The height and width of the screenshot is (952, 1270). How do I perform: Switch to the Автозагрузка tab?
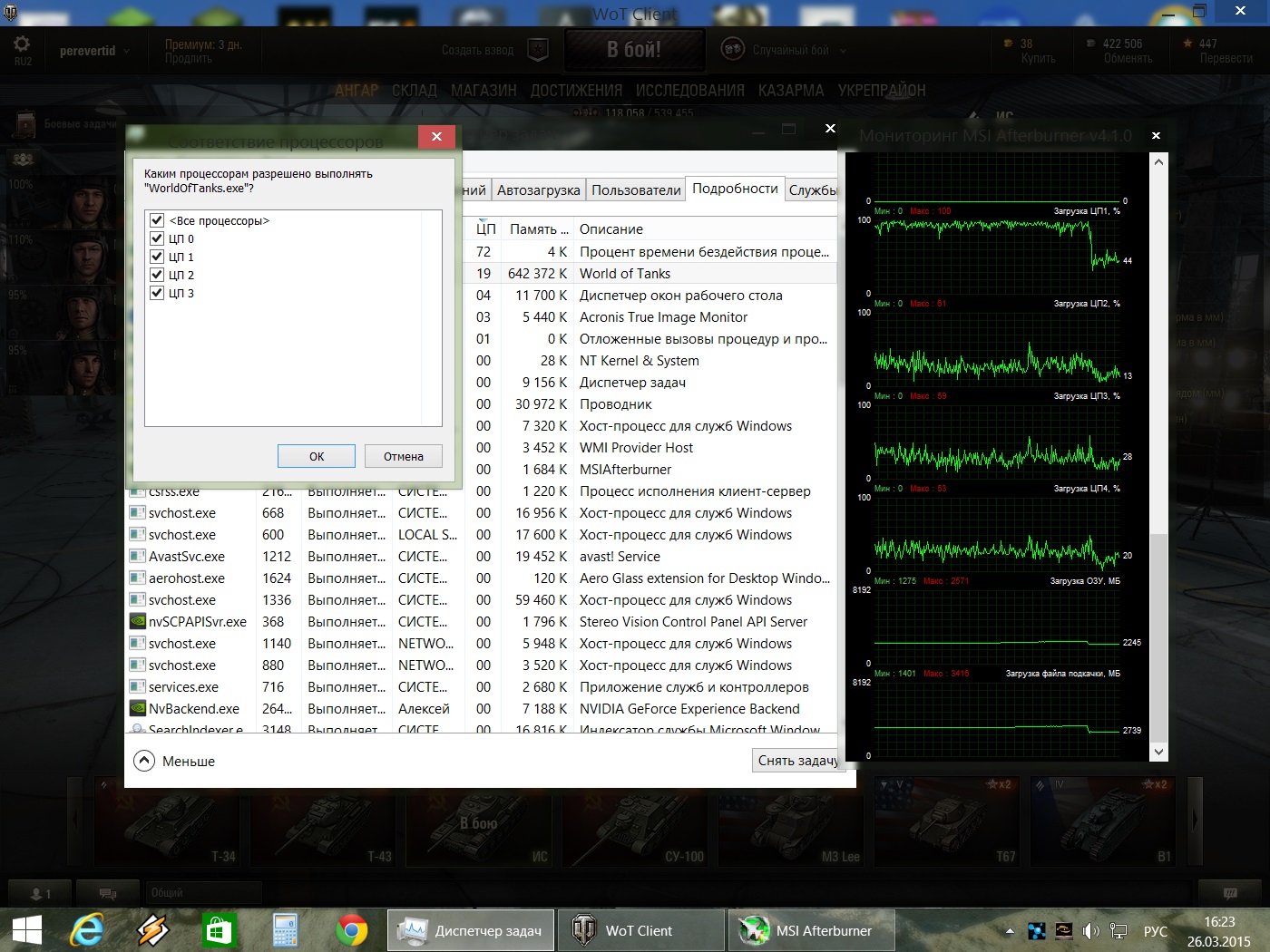[539, 189]
